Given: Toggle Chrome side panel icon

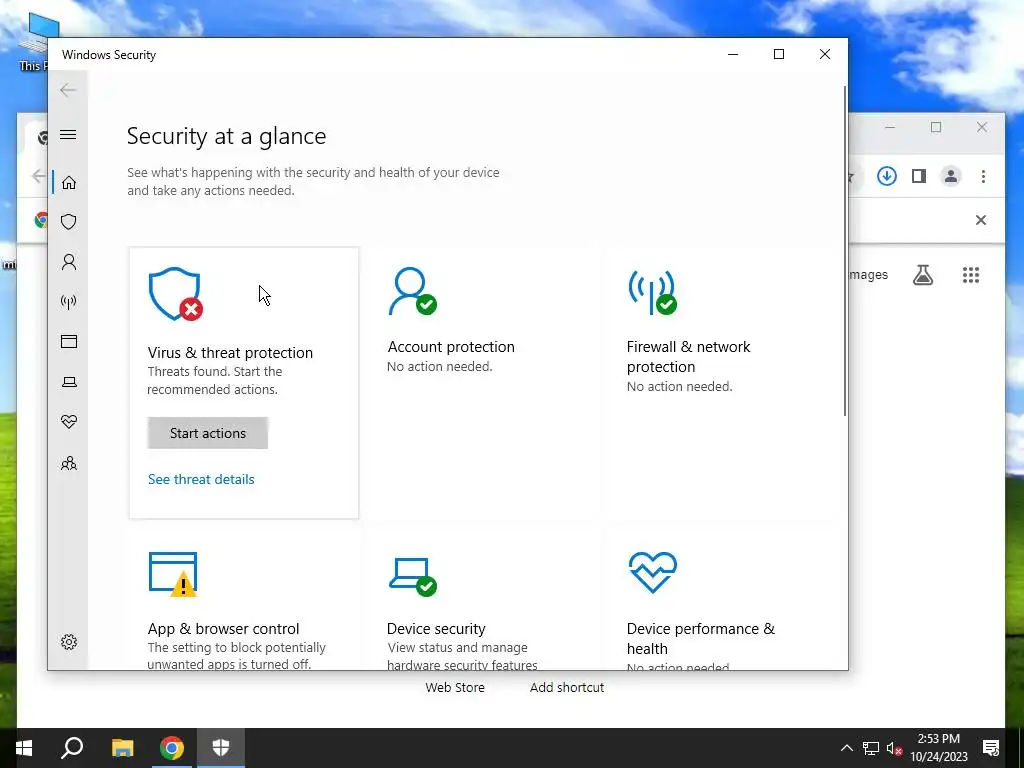Looking at the screenshot, I should 919,176.
